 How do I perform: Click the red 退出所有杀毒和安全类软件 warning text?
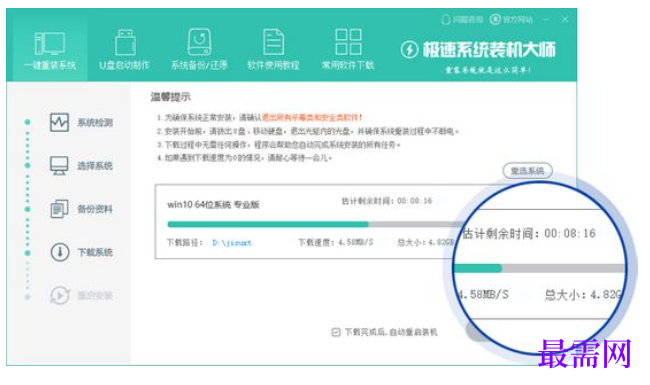[x=312, y=118]
